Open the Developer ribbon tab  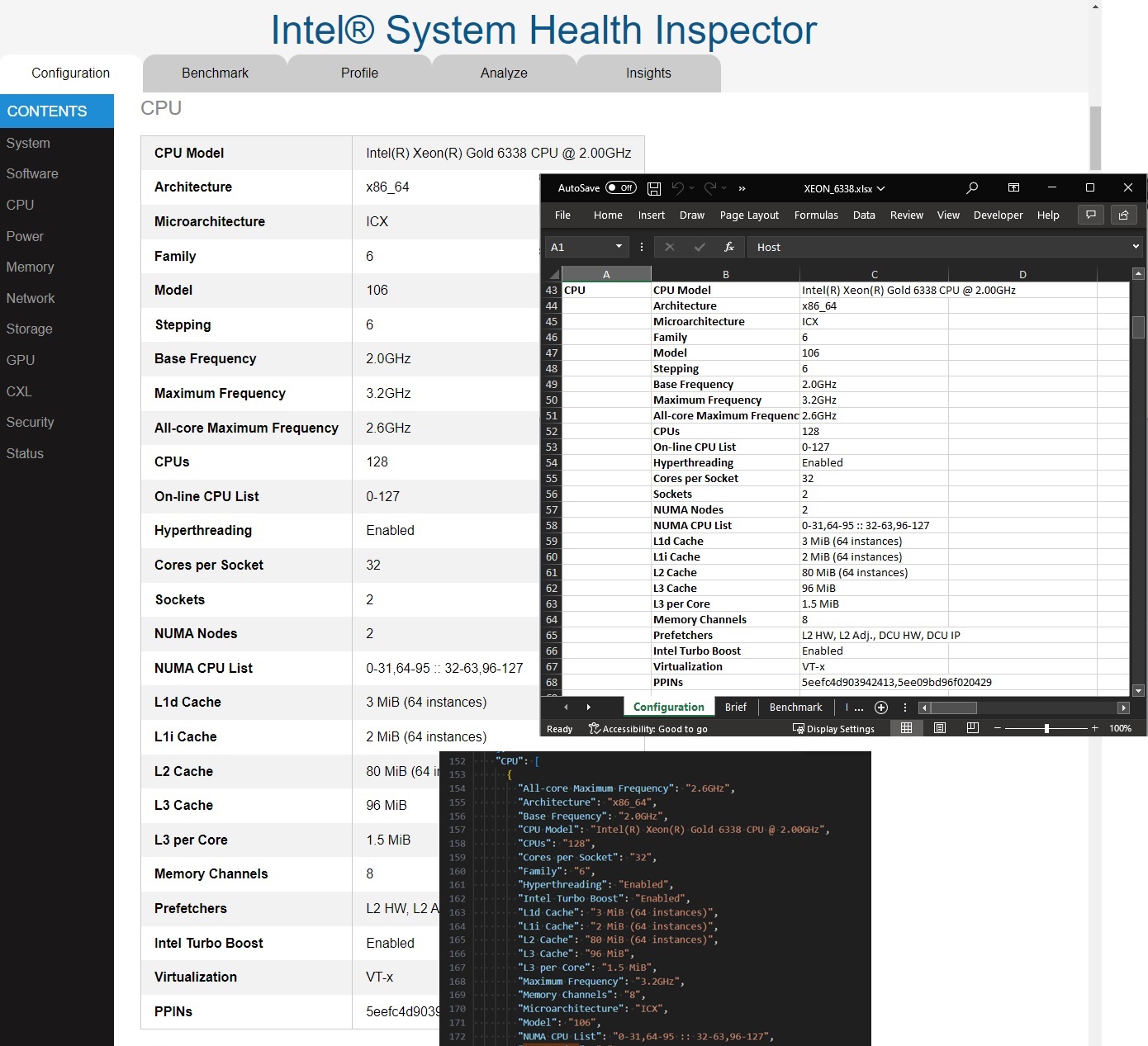click(x=998, y=215)
